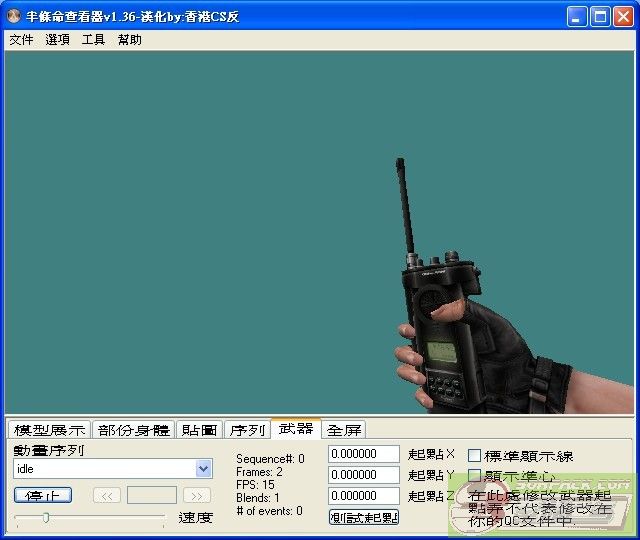Step forward one frame with >> button
Image resolution: width=640 pixels, height=540 pixels.
tap(197, 496)
